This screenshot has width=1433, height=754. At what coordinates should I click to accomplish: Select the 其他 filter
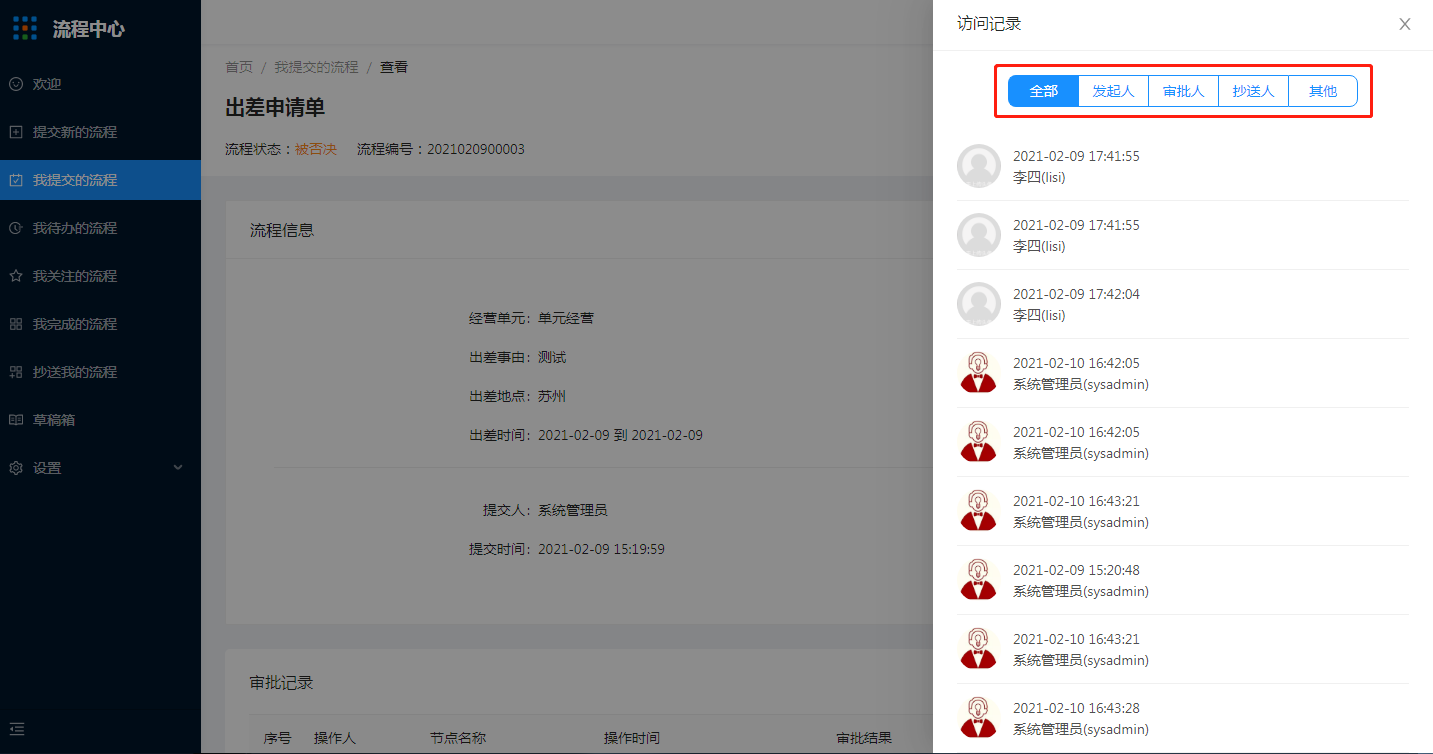coord(1323,91)
